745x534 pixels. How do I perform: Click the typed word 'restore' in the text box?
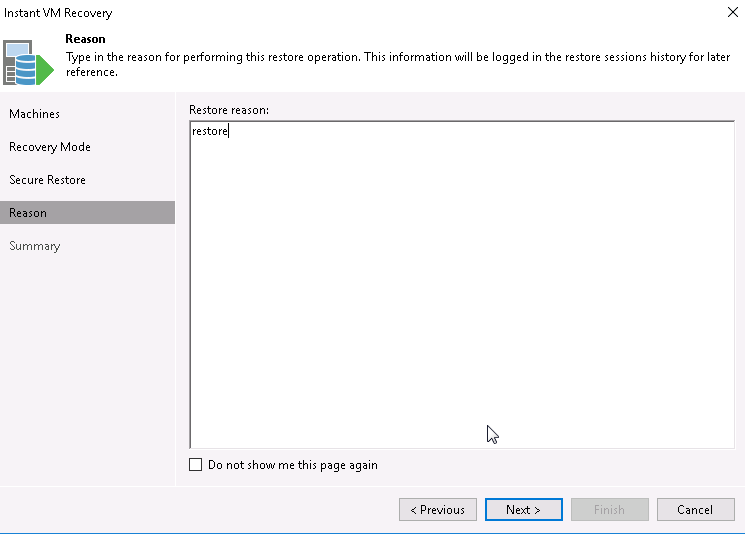click(210, 131)
